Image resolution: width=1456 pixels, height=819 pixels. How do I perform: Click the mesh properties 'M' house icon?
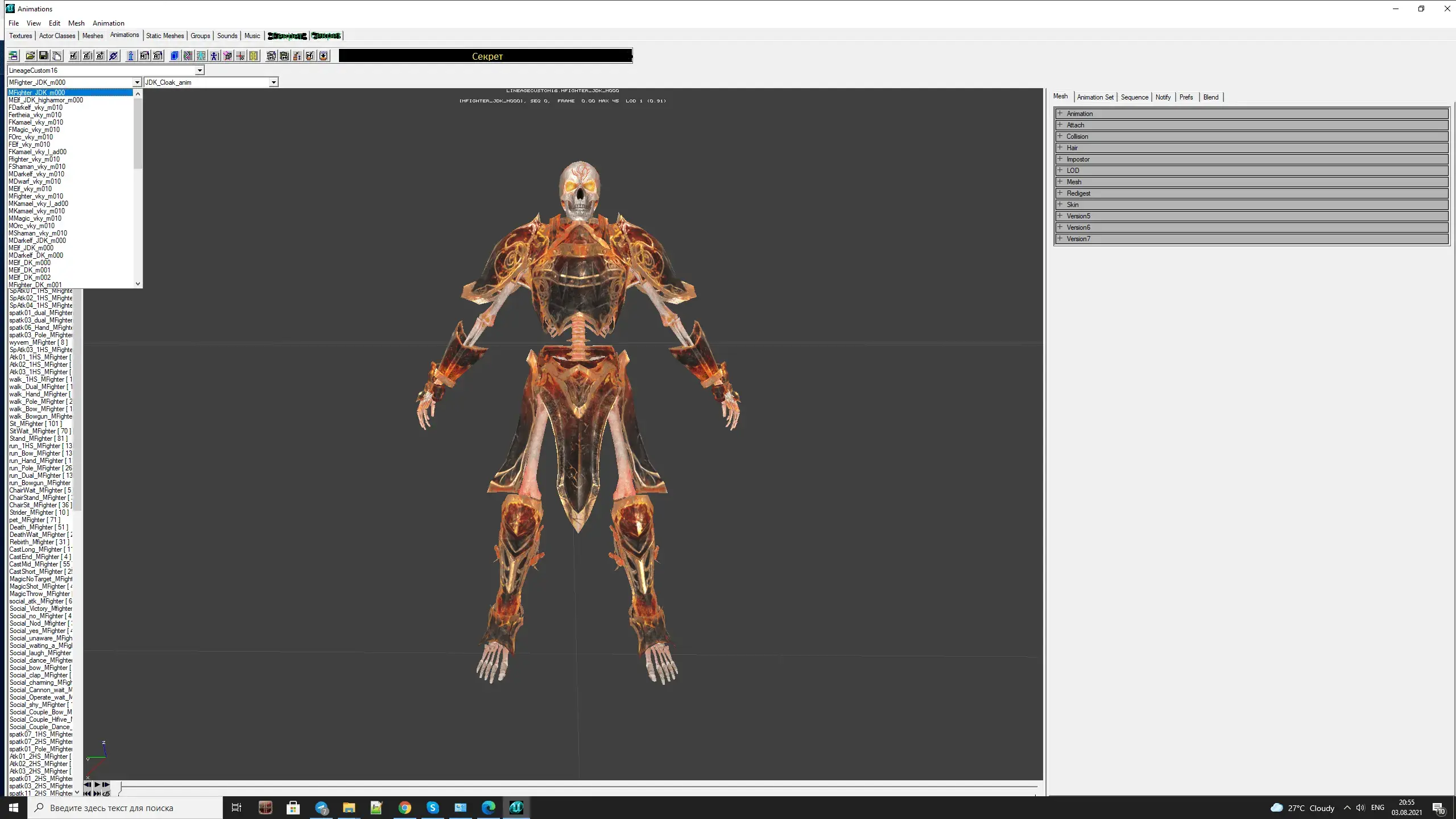coord(144,56)
